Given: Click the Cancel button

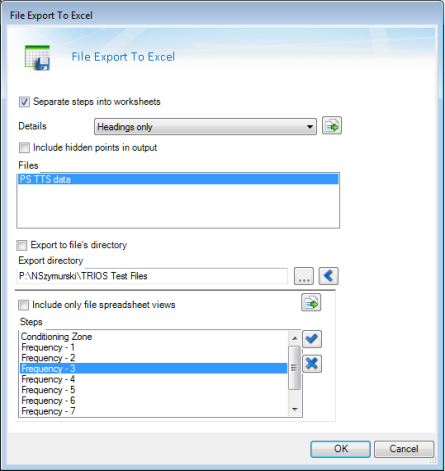Looking at the screenshot, I should tap(404, 449).
